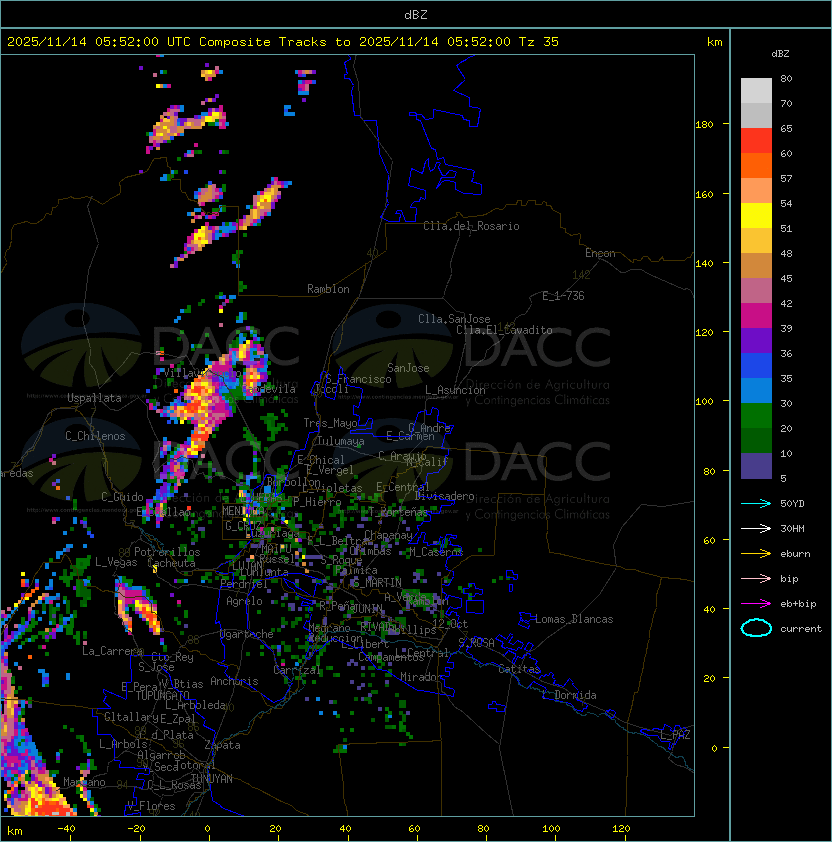Screen dimensions: 832x842
Task: Click the 'Uspallata' map label
Action: [x=94, y=398]
